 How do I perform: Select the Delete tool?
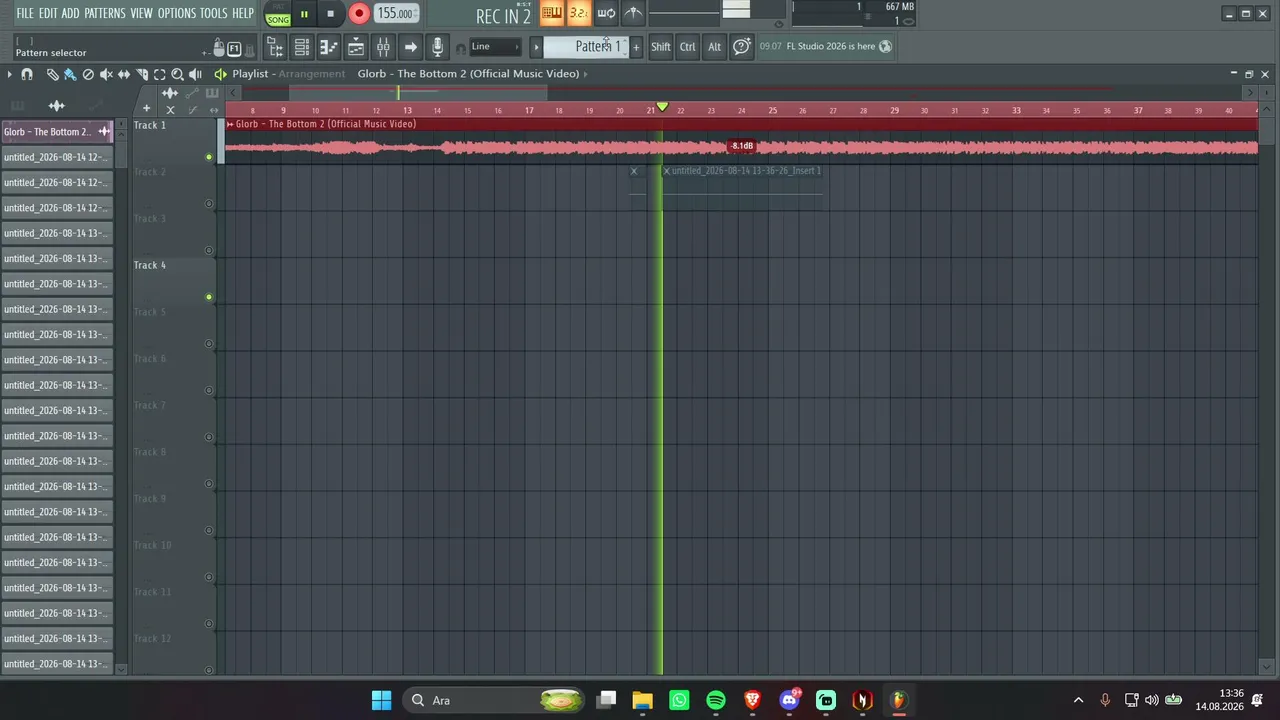pos(88,74)
